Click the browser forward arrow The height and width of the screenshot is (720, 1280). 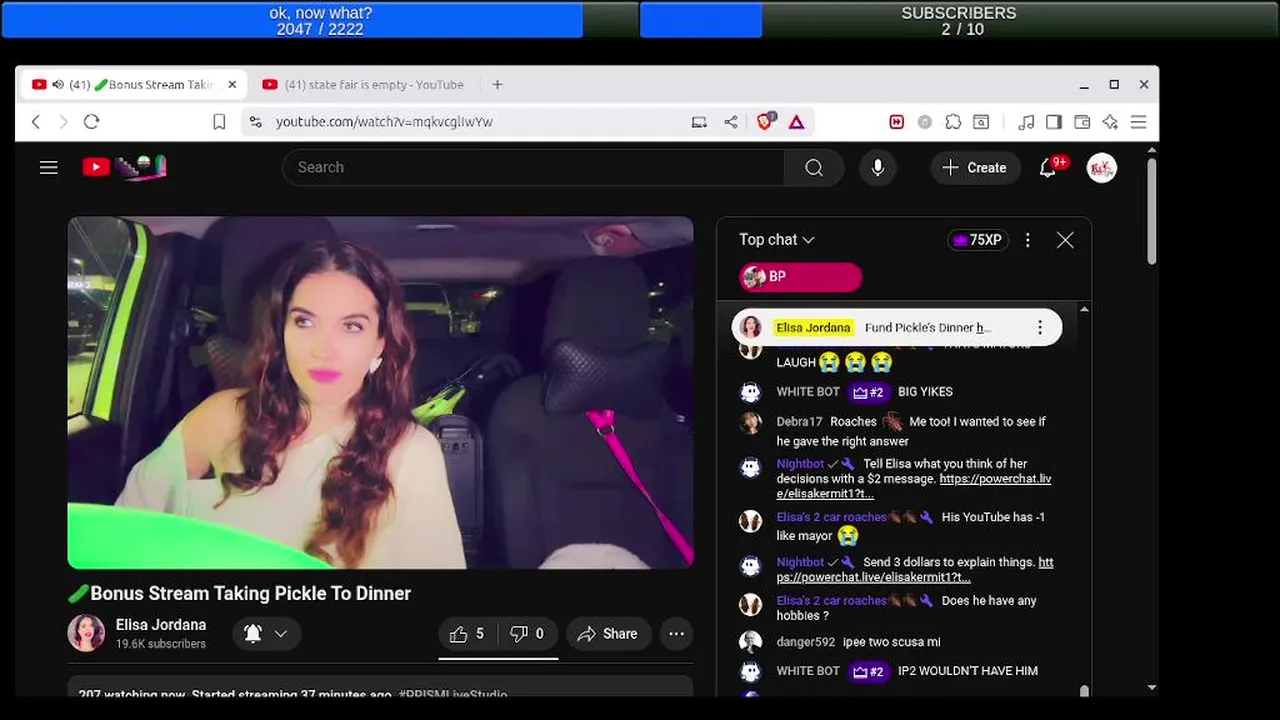click(x=63, y=121)
